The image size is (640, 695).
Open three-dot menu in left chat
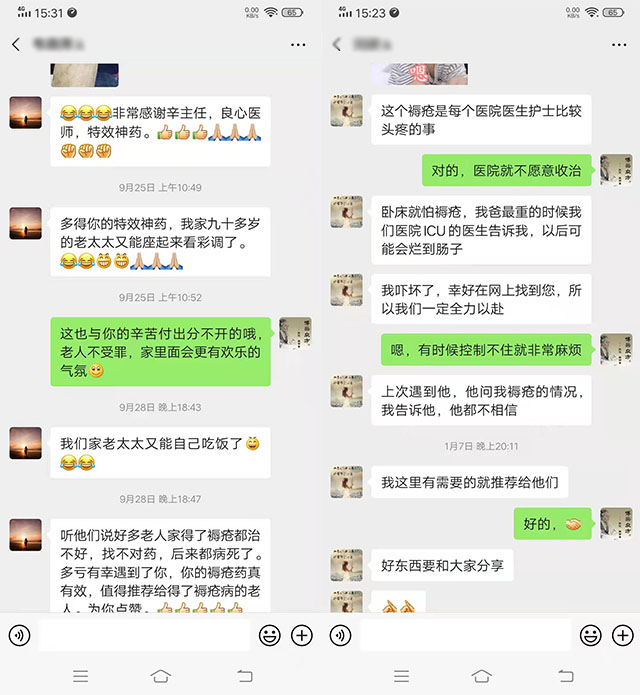click(298, 45)
